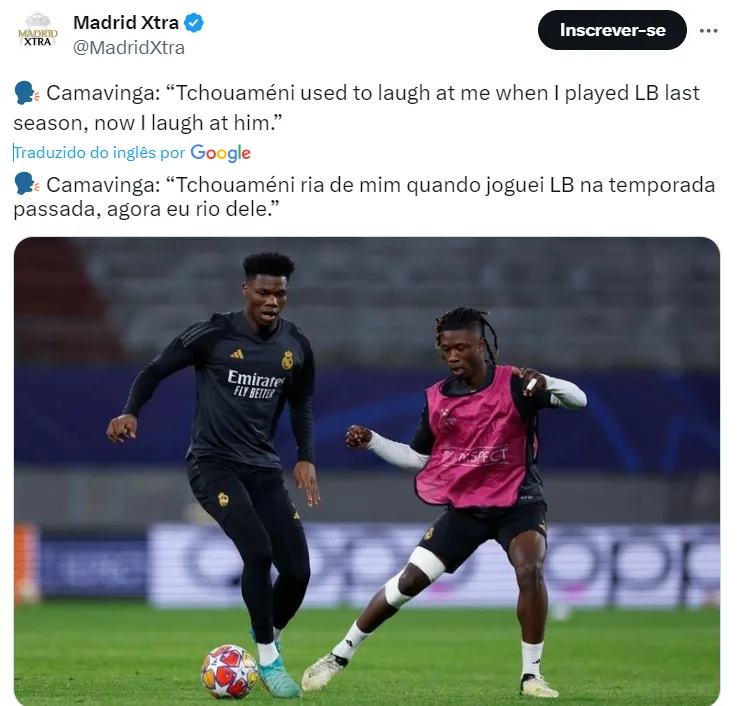The height and width of the screenshot is (706, 741).
Task: Select the original English tweet text
Action: click(356, 108)
